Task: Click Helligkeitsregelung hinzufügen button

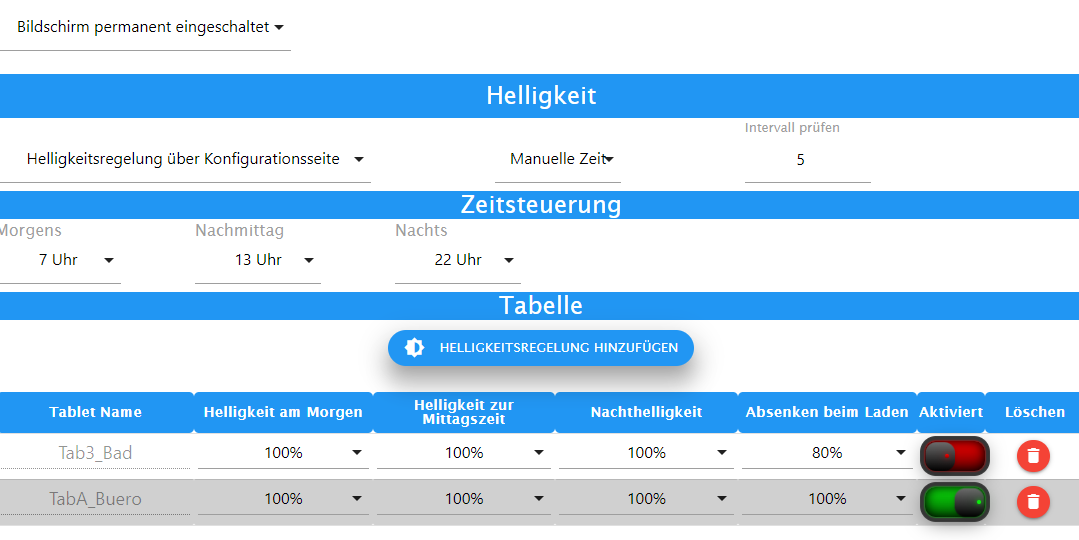Action: point(541,348)
